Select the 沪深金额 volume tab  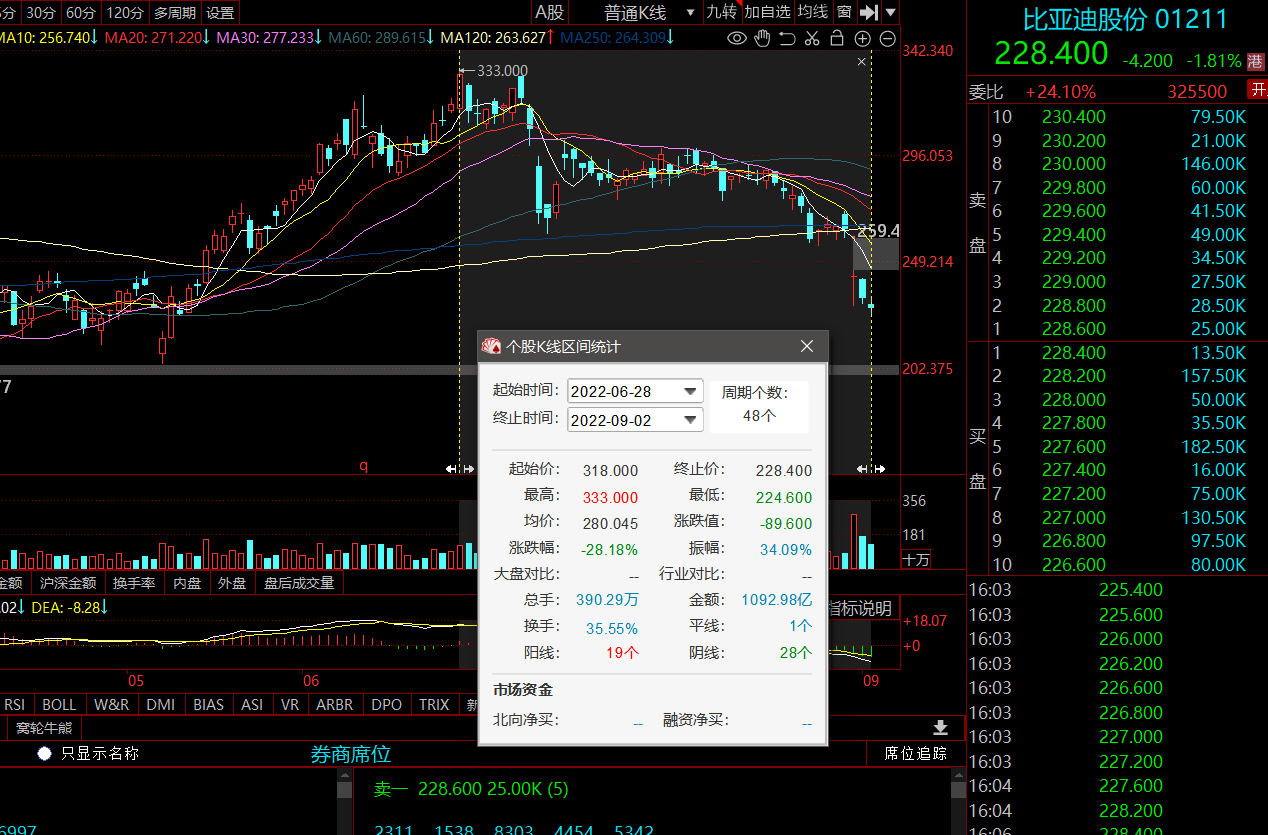click(x=68, y=583)
